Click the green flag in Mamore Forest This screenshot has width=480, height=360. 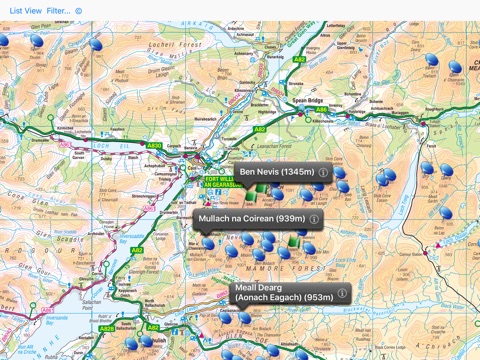pos(293,241)
